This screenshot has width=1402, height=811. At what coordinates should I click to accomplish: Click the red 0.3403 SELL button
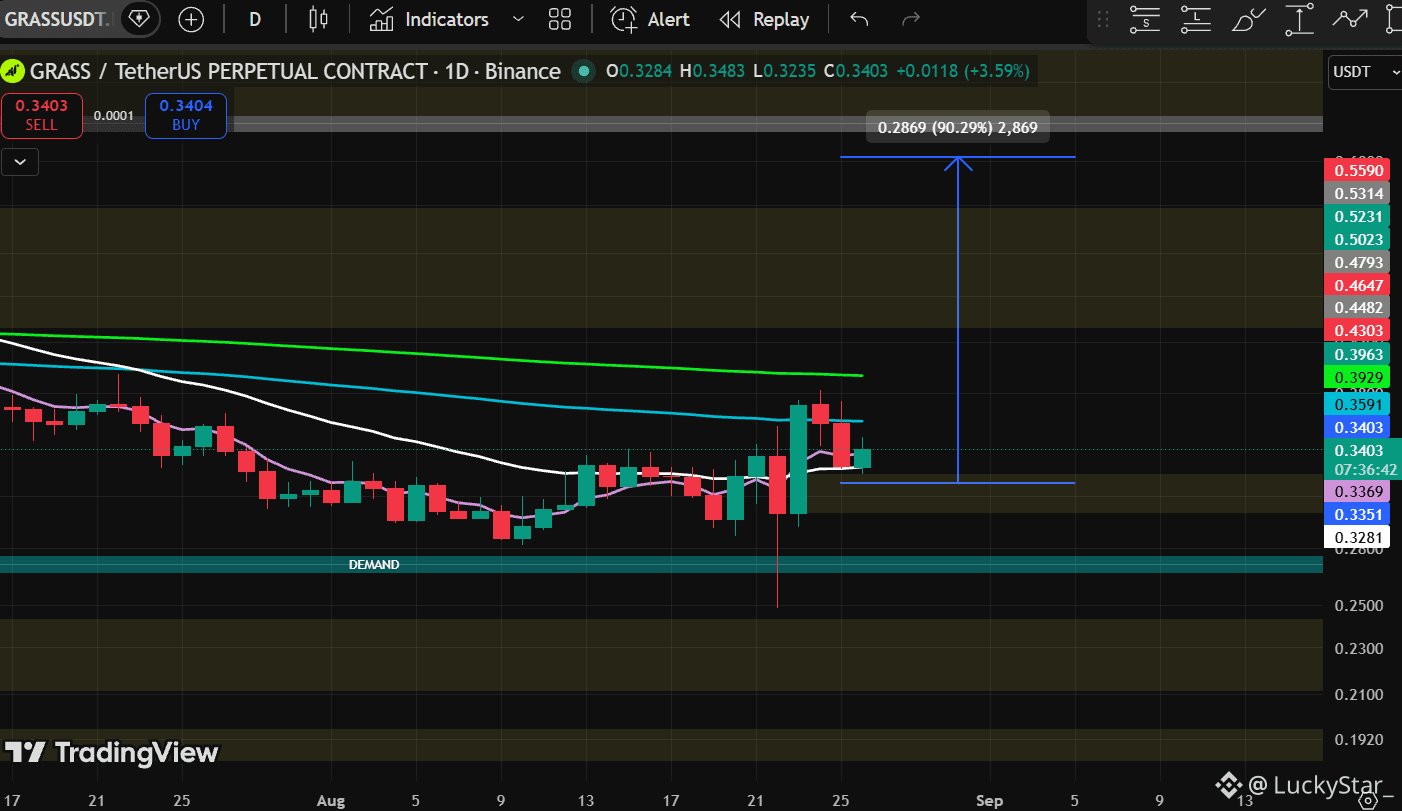(x=41, y=115)
